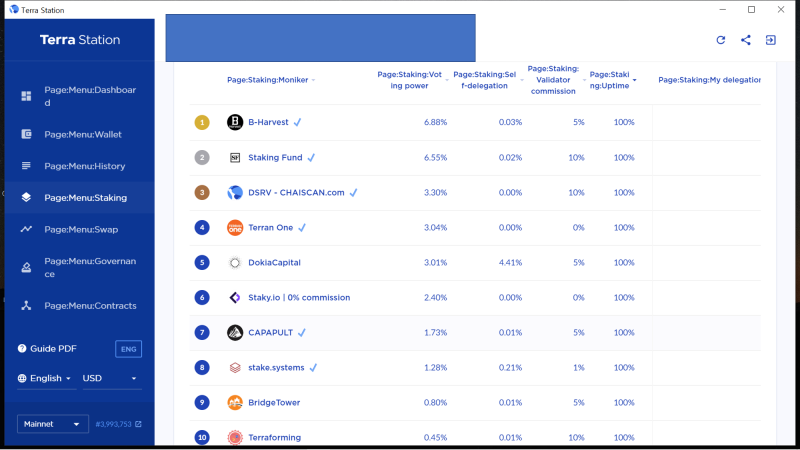Open the BridgeTower validator link
The height and width of the screenshot is (450, 800).
[x=274, y=403]
